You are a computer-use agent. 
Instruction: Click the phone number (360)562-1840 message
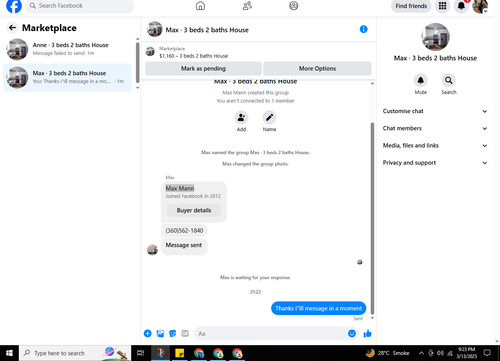point(184,230)
